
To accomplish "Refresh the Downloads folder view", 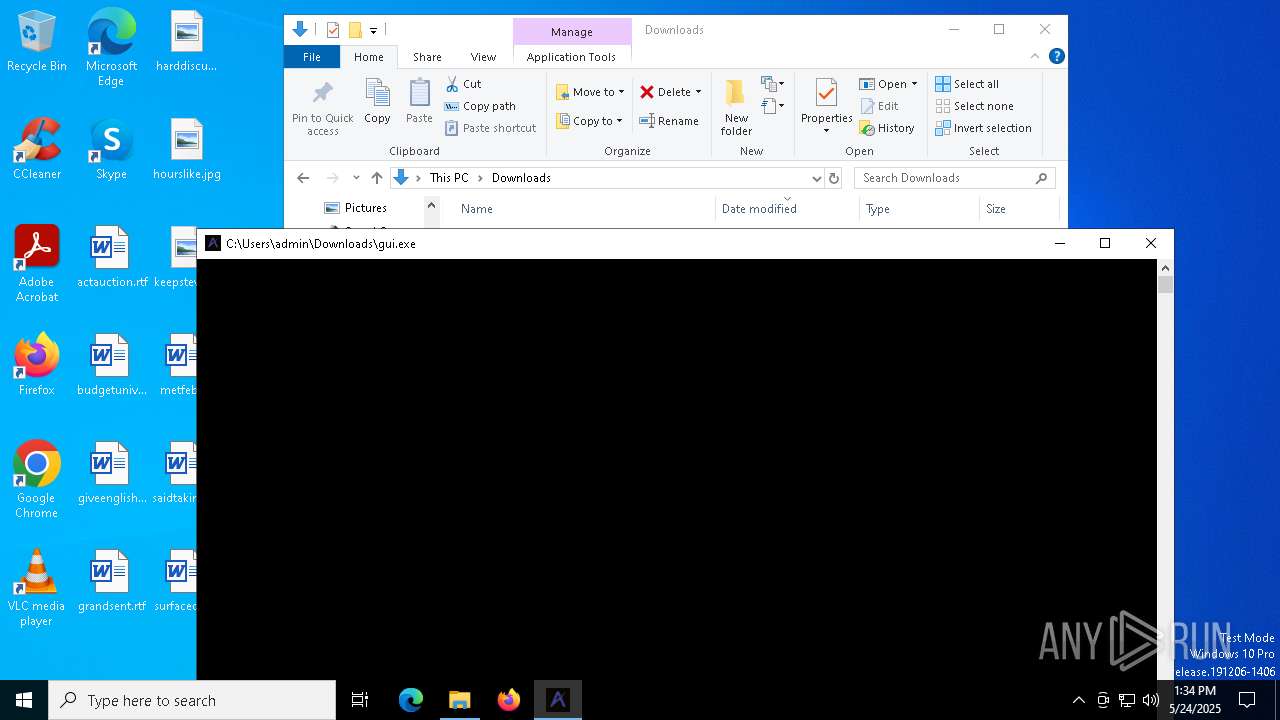I will pyautogui.click(x=834, y=178).
